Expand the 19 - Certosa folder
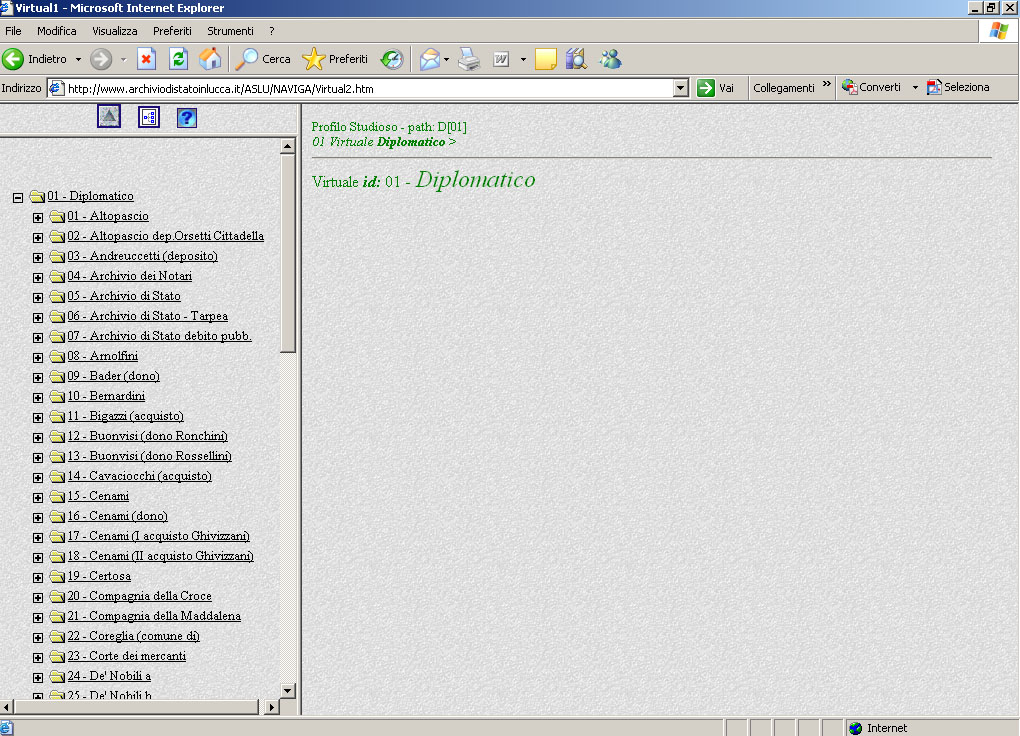Image resolution: width=1020 pixels, height=736 pixels. (x=38, y=577)
